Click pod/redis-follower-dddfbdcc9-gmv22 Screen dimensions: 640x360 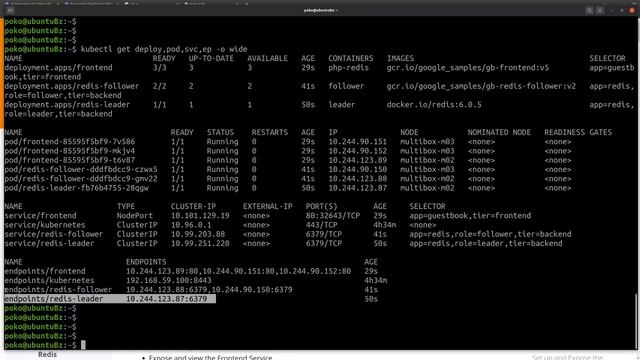click(81, 179)
